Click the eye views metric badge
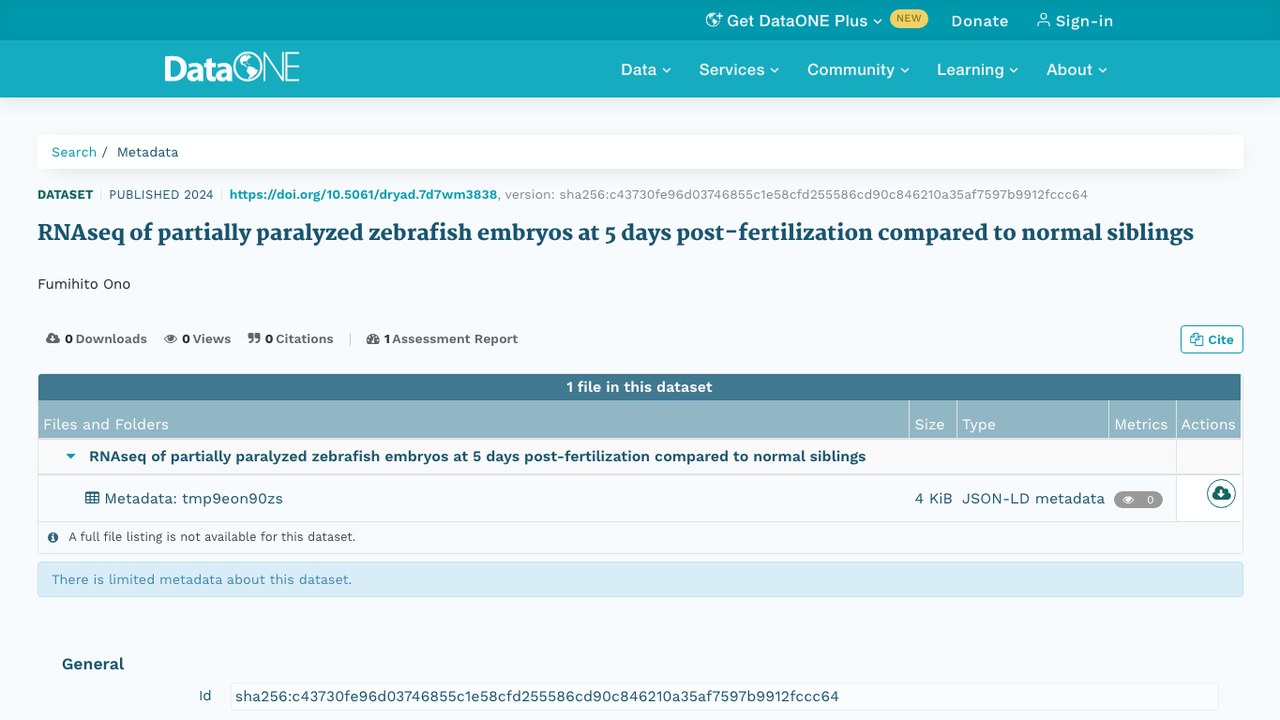 coord(1138,499)
